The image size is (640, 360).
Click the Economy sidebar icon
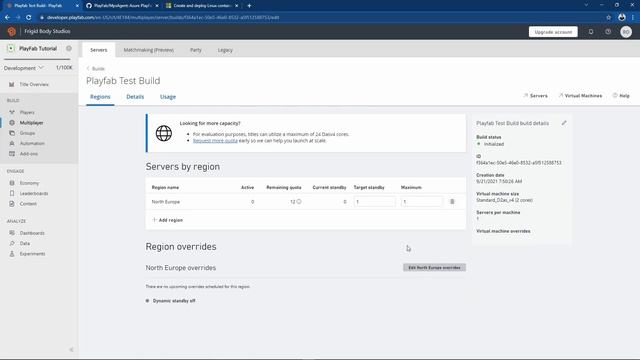pyautogui.click(x=12, y=183)
